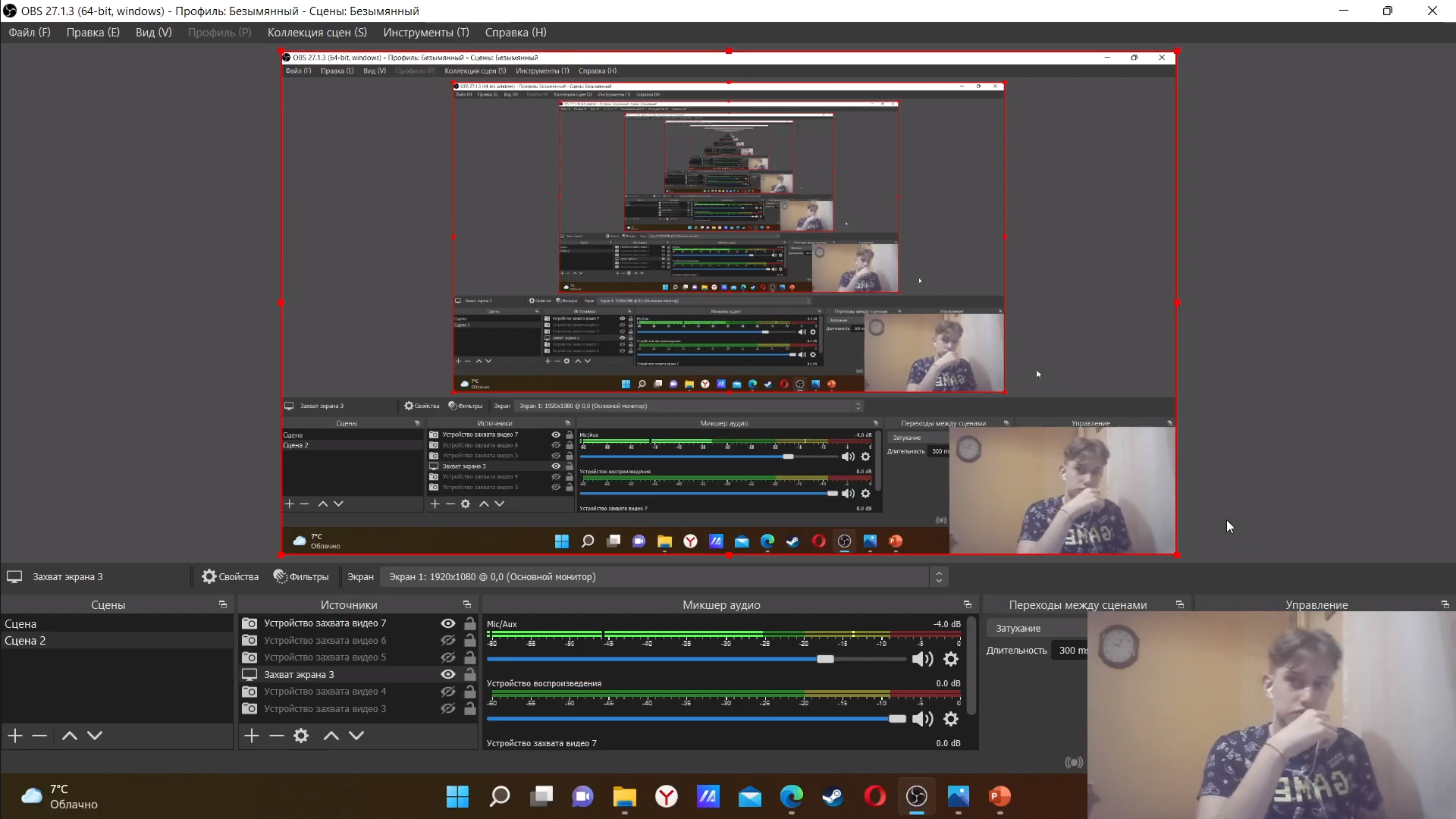Click the Mic/Aux volume slider handle
The image size is (1456, 819).
pyautogui.click(x=825, y=659)
